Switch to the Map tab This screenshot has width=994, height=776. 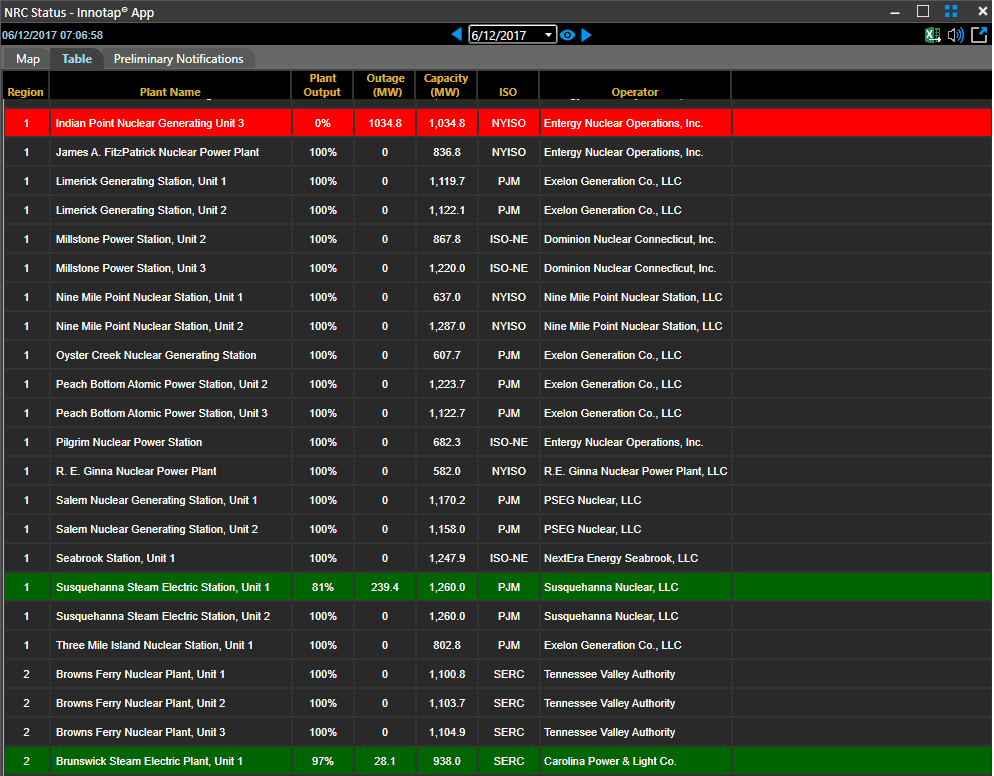(28, 59)
